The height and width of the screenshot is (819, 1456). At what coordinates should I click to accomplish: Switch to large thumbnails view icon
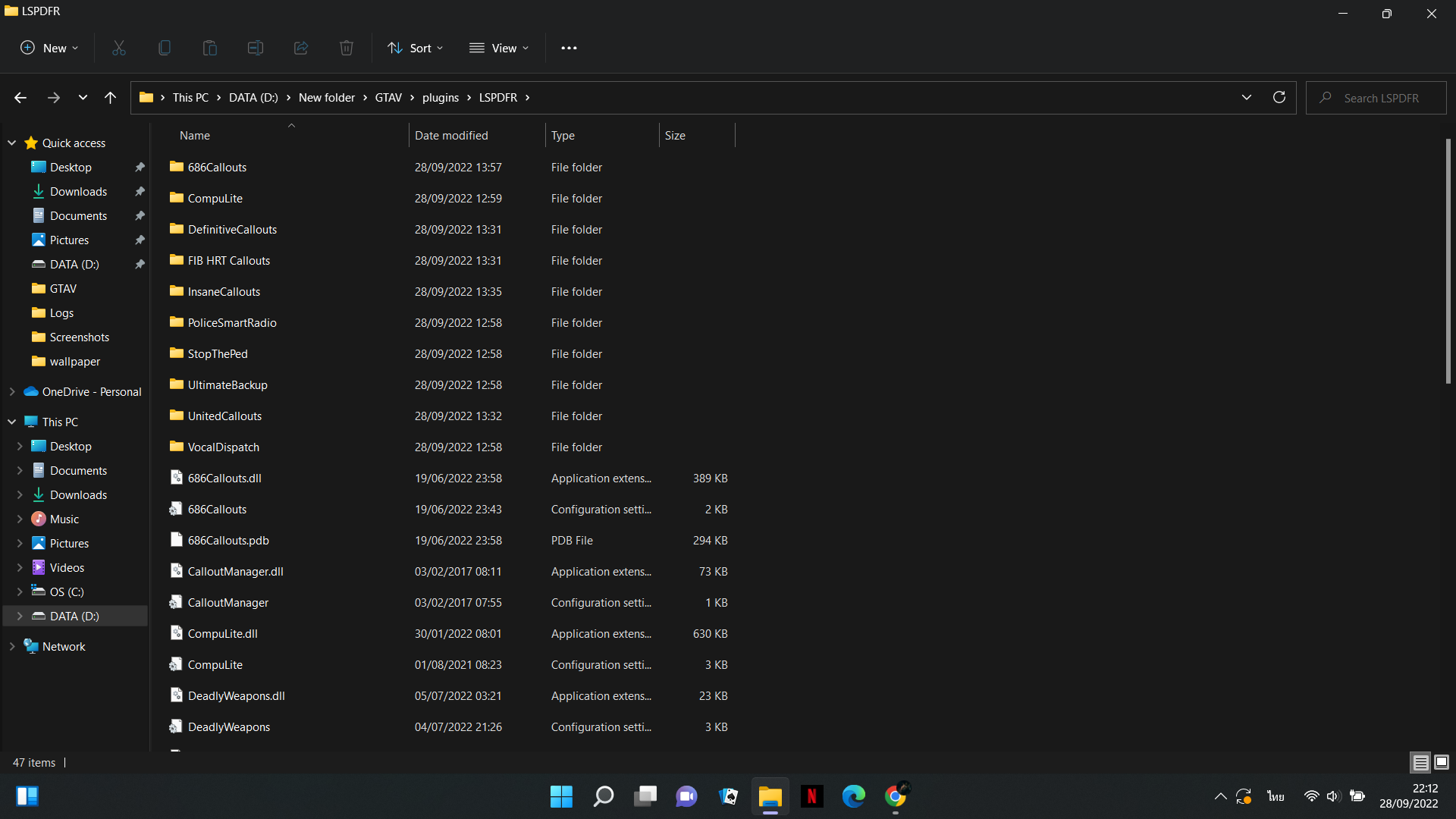1442,762
